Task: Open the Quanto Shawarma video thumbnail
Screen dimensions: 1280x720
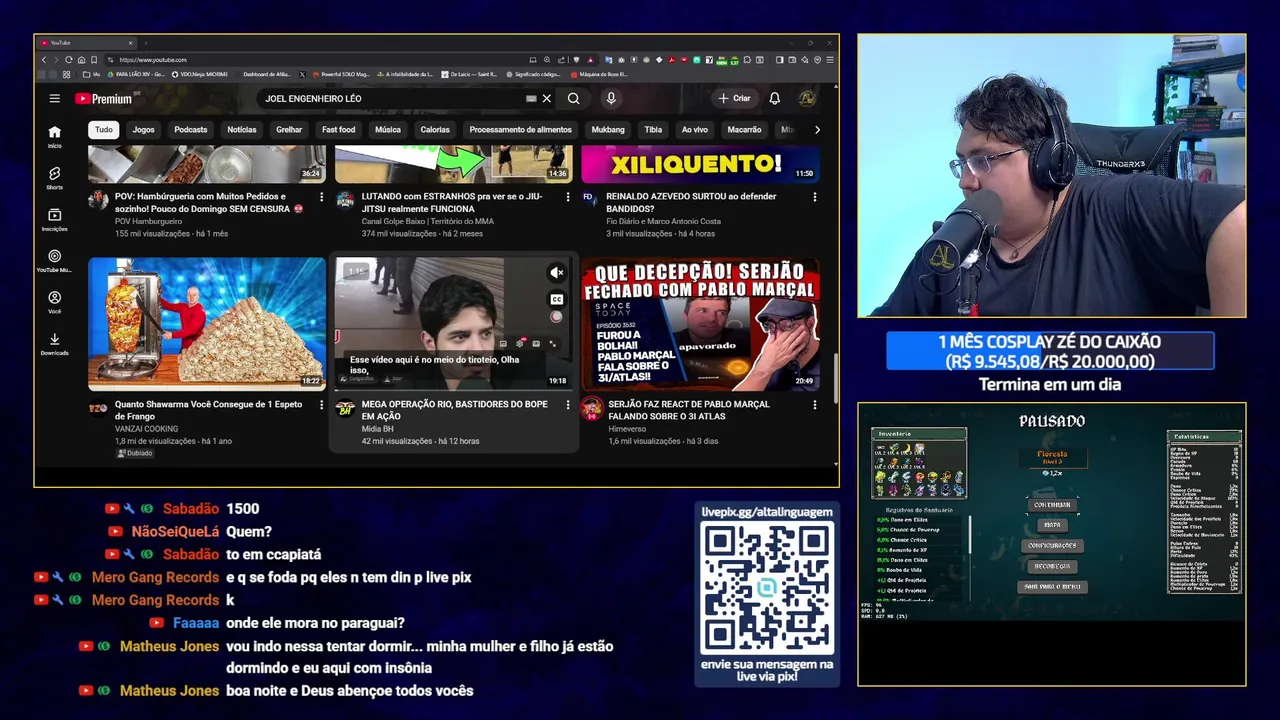Action: click(207, 324)
